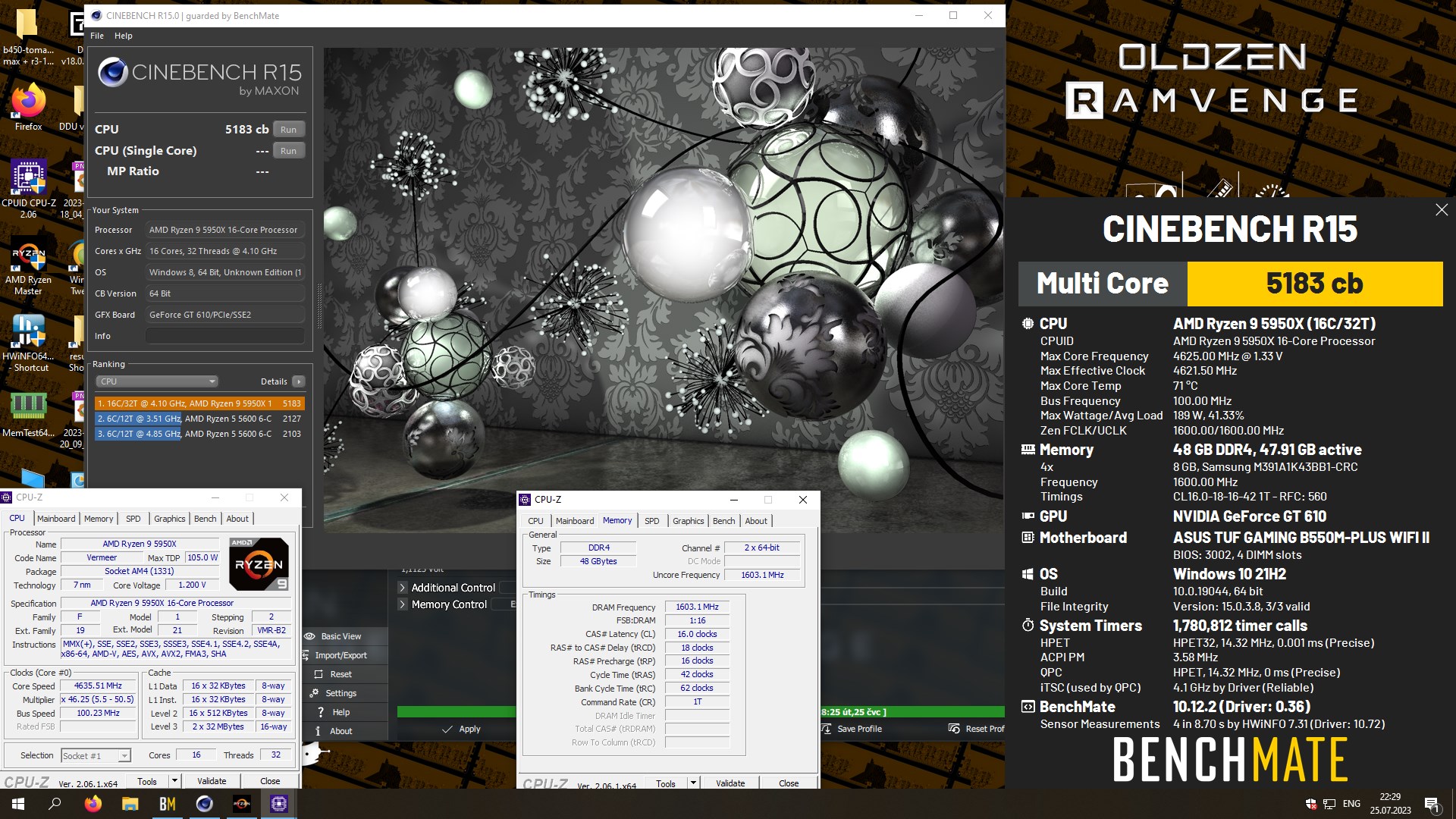
Task: Expand the ranking Details arrow in Cinebench
Action: click(299, 381)
